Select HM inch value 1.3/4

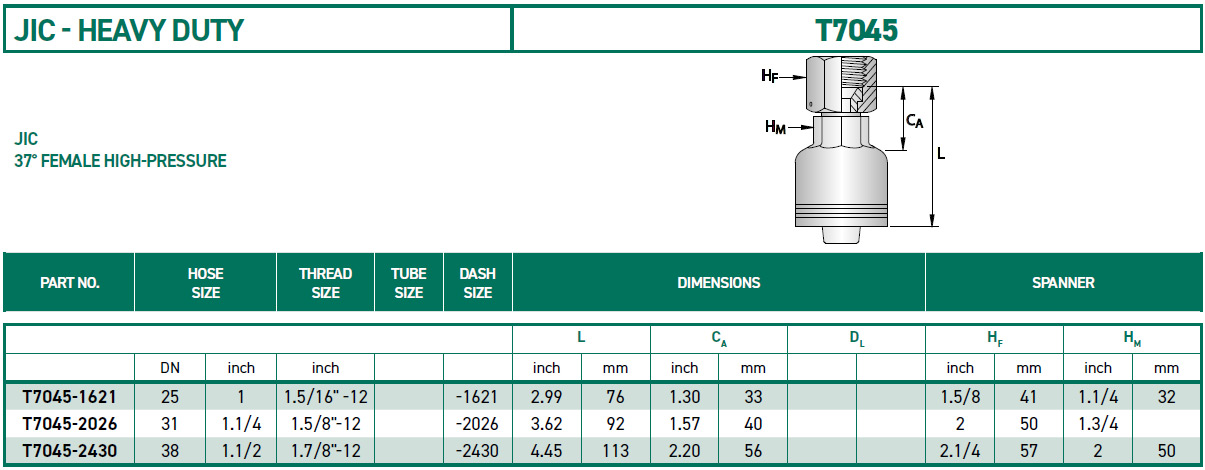point(1097,423)
